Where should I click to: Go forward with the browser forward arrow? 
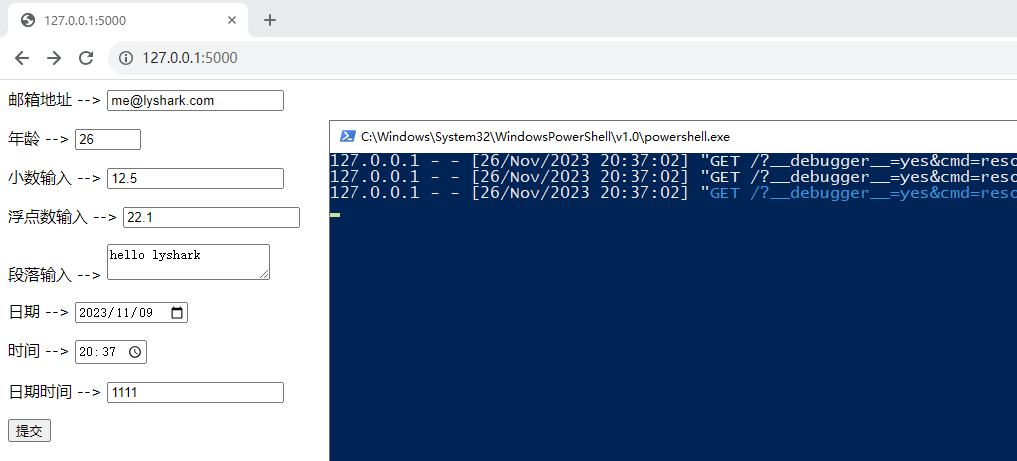click(54, 58)
